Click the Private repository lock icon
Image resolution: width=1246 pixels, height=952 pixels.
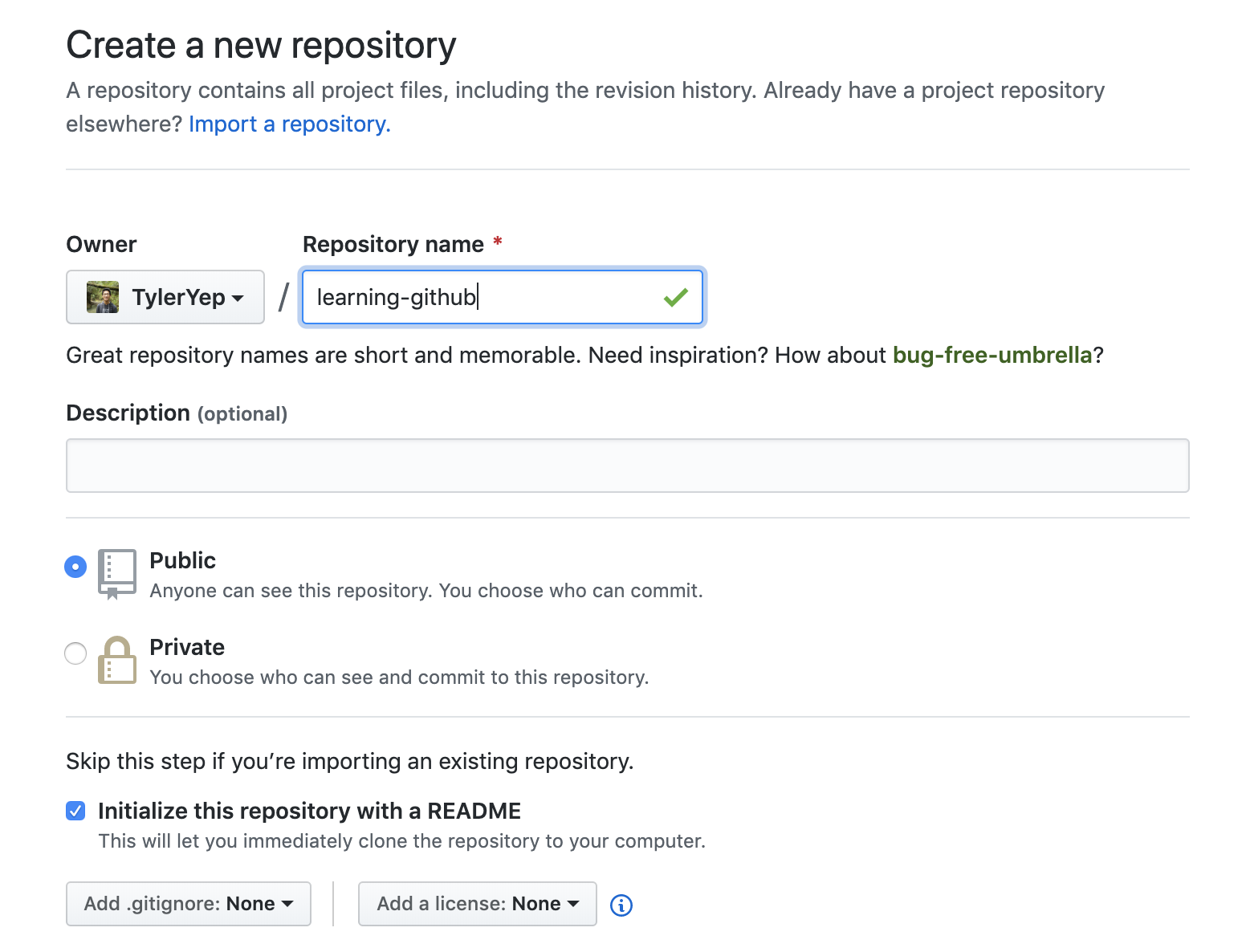coord(116,660)
